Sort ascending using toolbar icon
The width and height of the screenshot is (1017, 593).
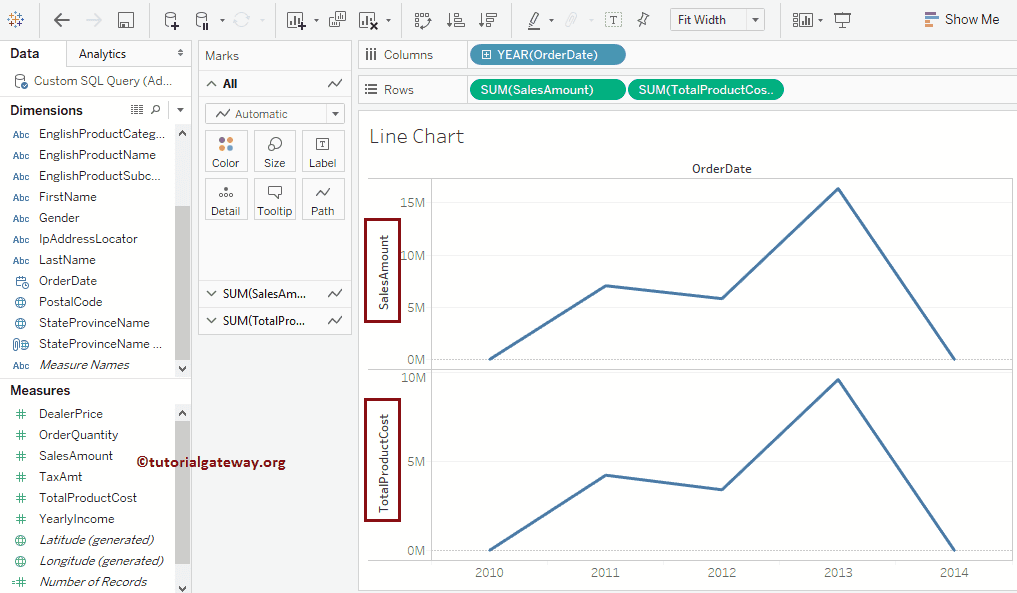[x=455, y=20]
